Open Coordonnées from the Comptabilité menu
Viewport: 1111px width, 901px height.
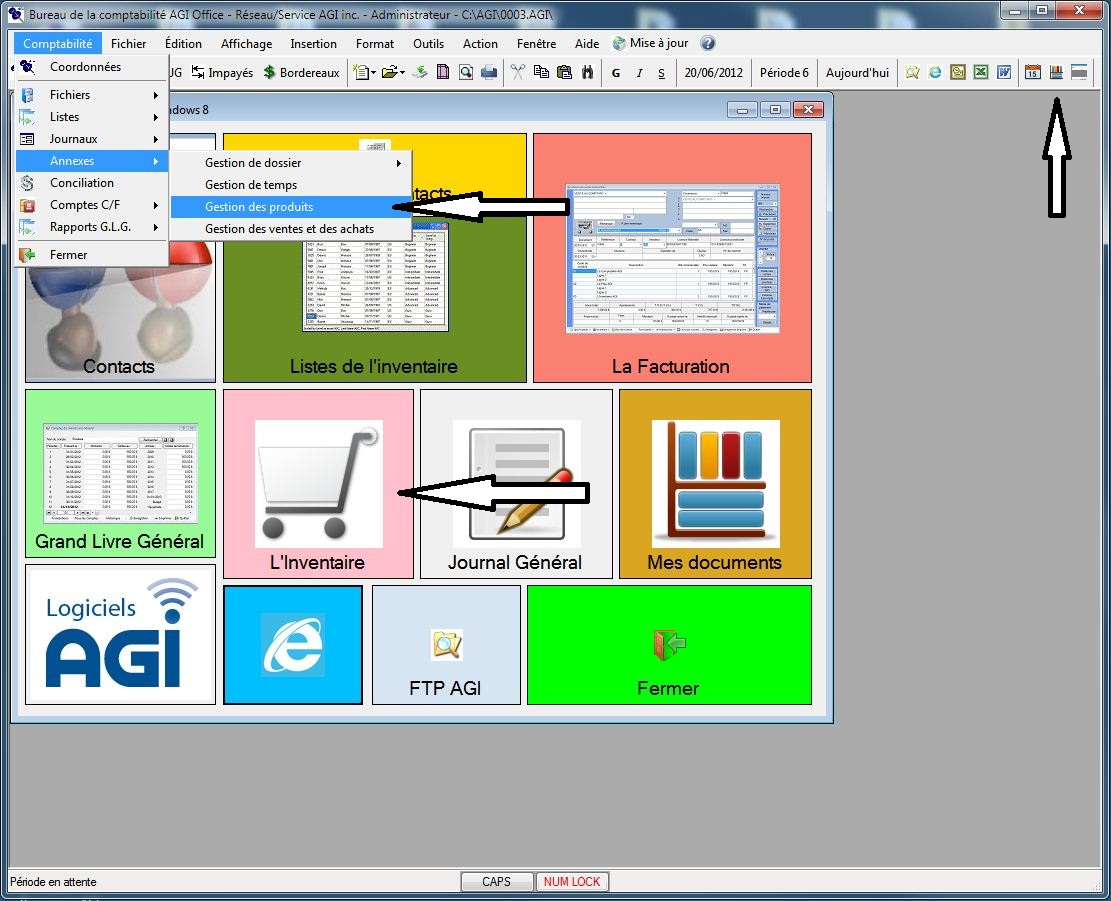pyautogui.click(x=92, y=67)
